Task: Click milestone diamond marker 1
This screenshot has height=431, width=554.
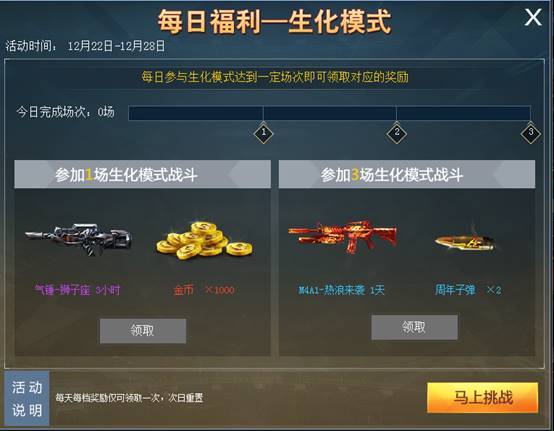Action: pyautogui.click(x=264, y=133)
